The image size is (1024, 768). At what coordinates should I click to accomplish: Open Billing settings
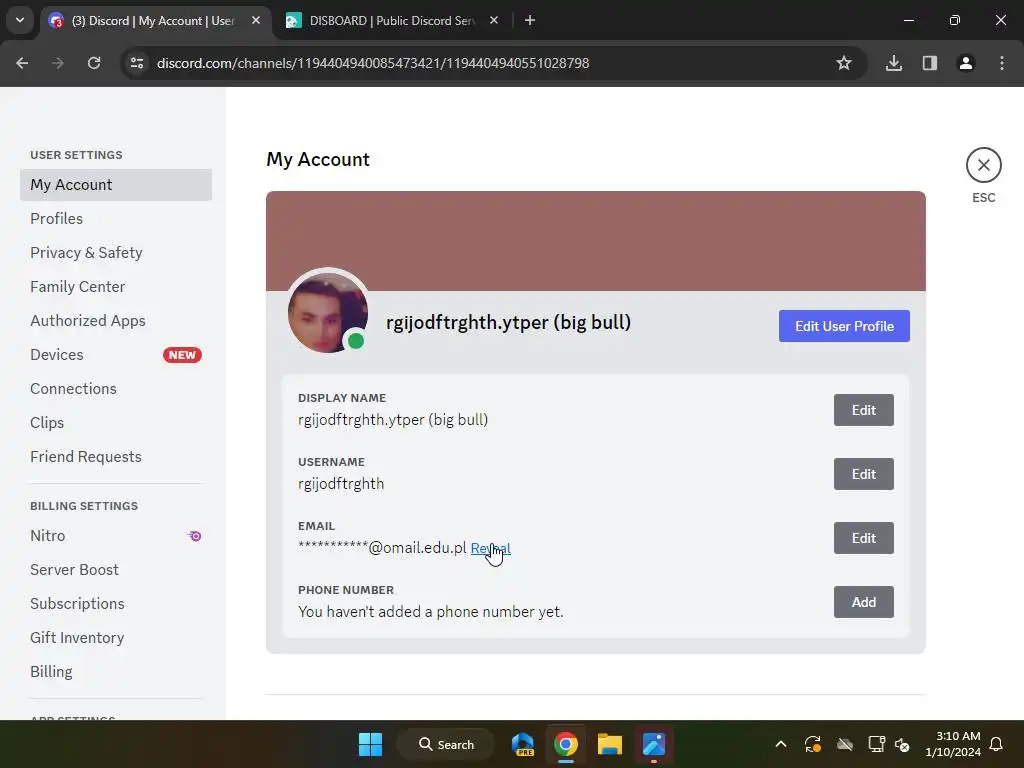116,671
